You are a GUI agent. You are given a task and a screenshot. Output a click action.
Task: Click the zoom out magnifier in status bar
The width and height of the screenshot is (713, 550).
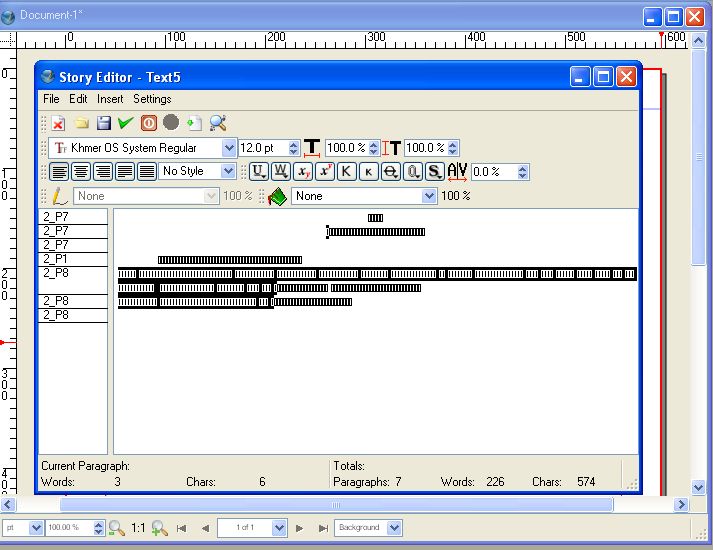(116, 527)
